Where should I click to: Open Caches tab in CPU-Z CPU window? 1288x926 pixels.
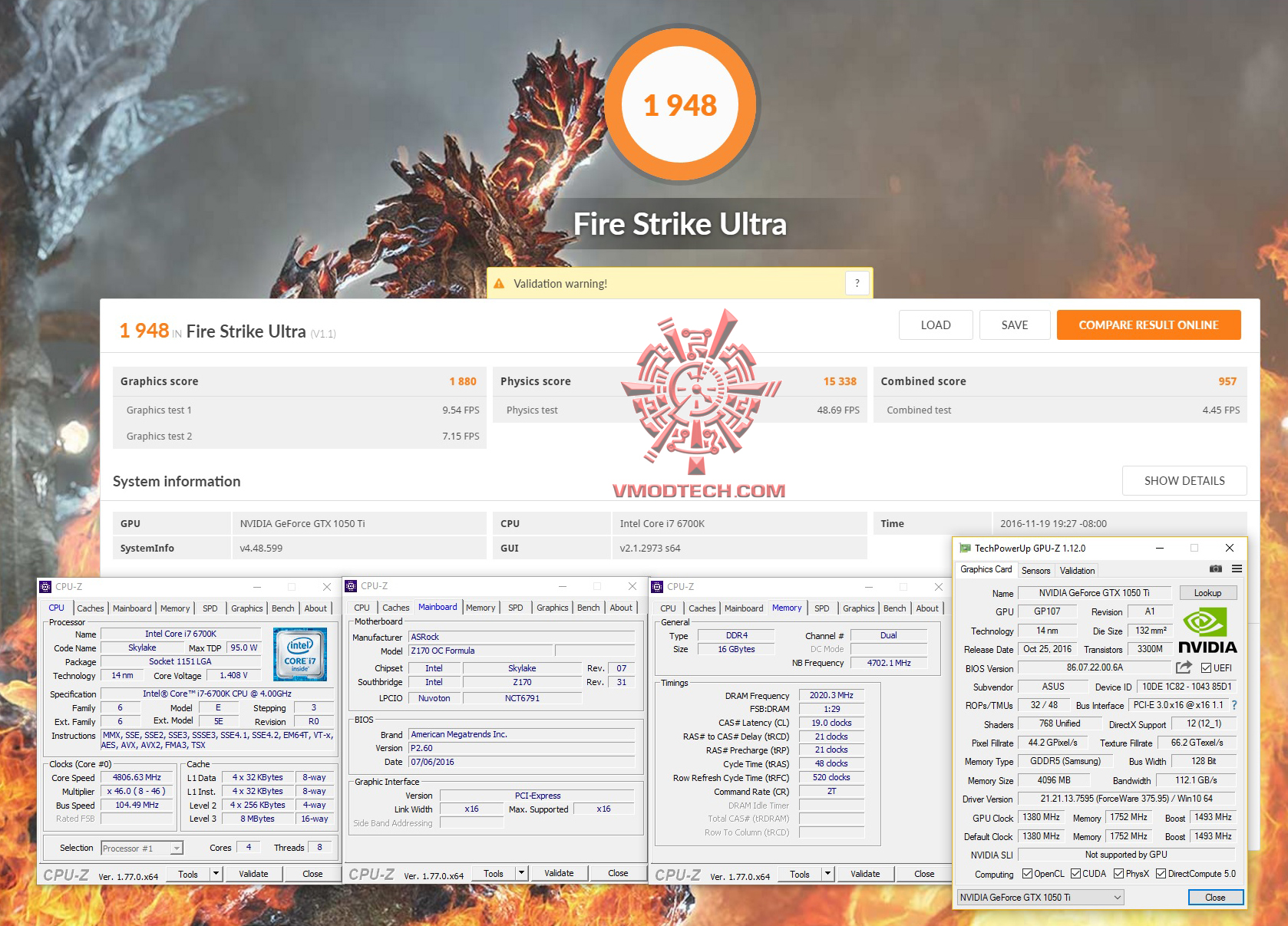[x=90, y=608]
